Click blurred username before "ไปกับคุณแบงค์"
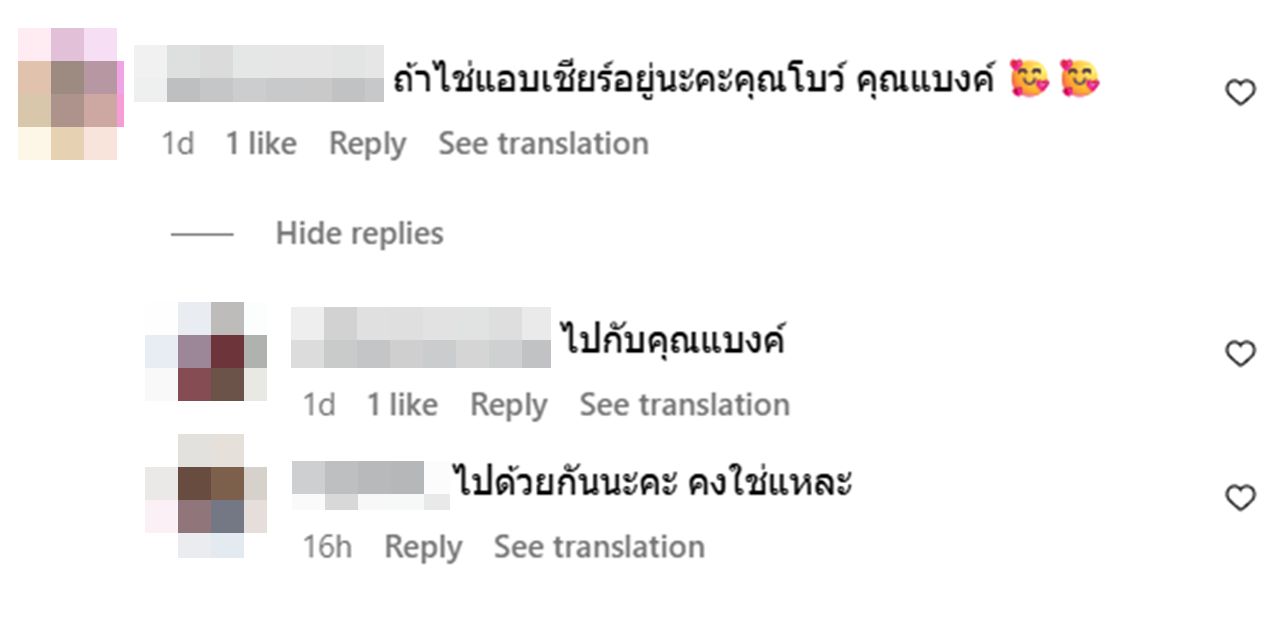 tap(420, 338)
